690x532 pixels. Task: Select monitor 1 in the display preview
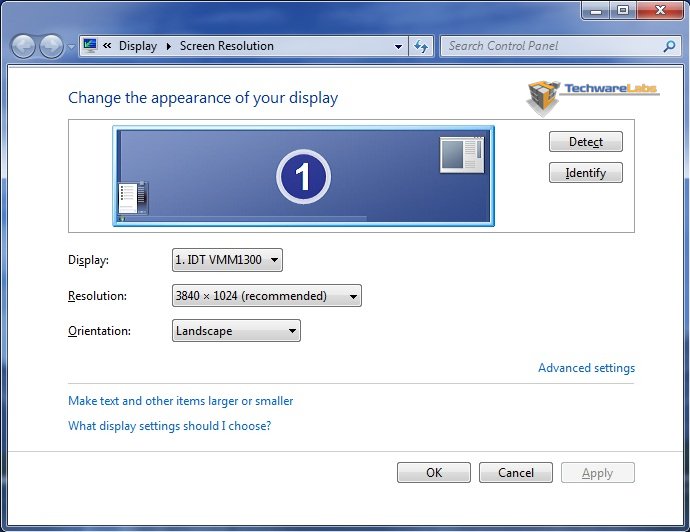(x=304, y=176)
